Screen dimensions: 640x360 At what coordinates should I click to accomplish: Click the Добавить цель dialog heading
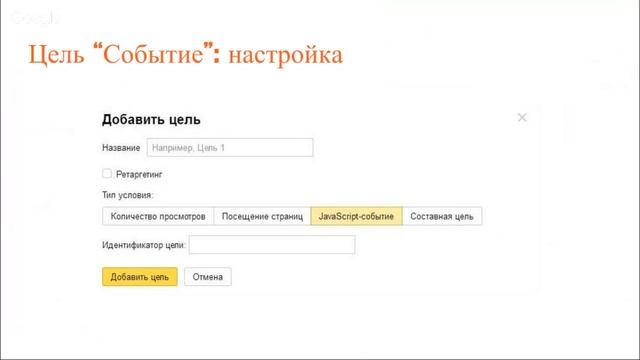(x=151, y=120)
